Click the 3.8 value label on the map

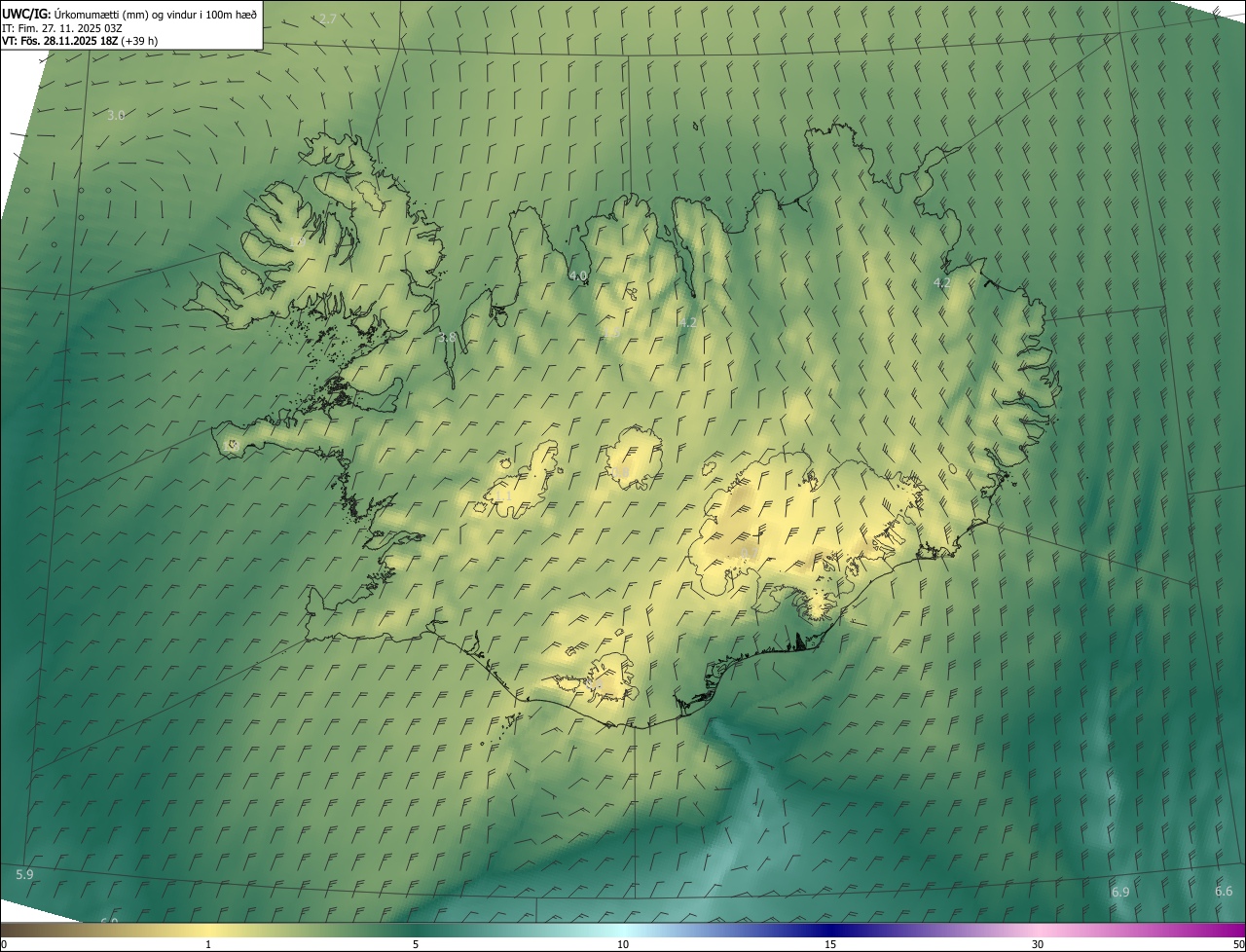(x=447, y=338)
